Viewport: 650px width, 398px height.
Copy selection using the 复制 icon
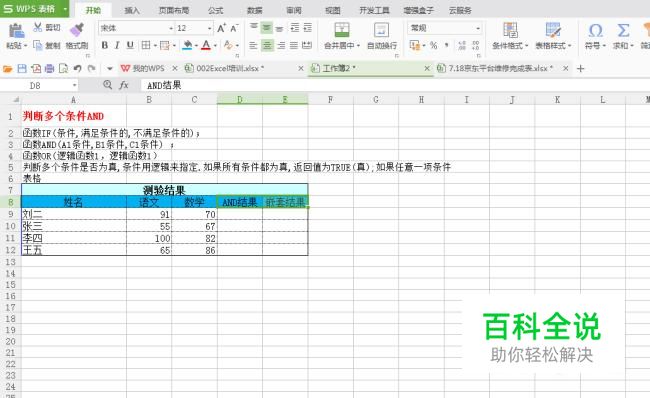[x=38, y=45]
